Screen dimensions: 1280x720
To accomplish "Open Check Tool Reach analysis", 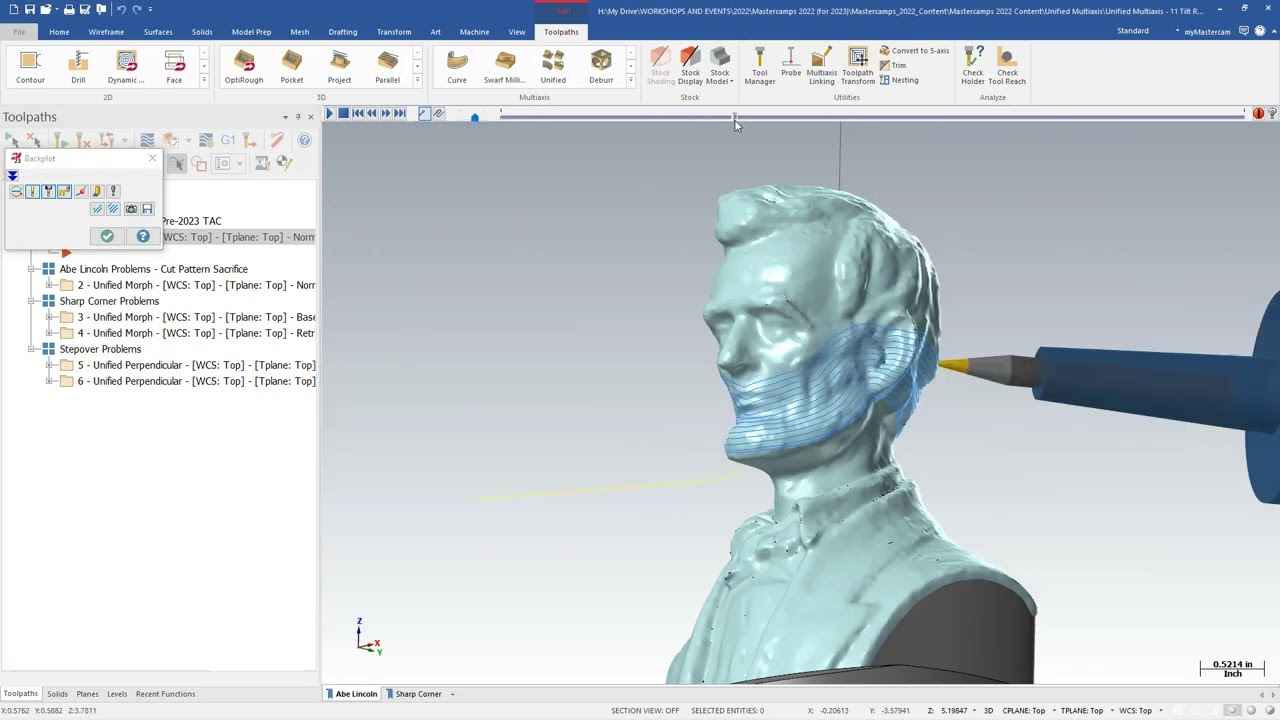I will pyautogui.click(x=1007, y=66).
